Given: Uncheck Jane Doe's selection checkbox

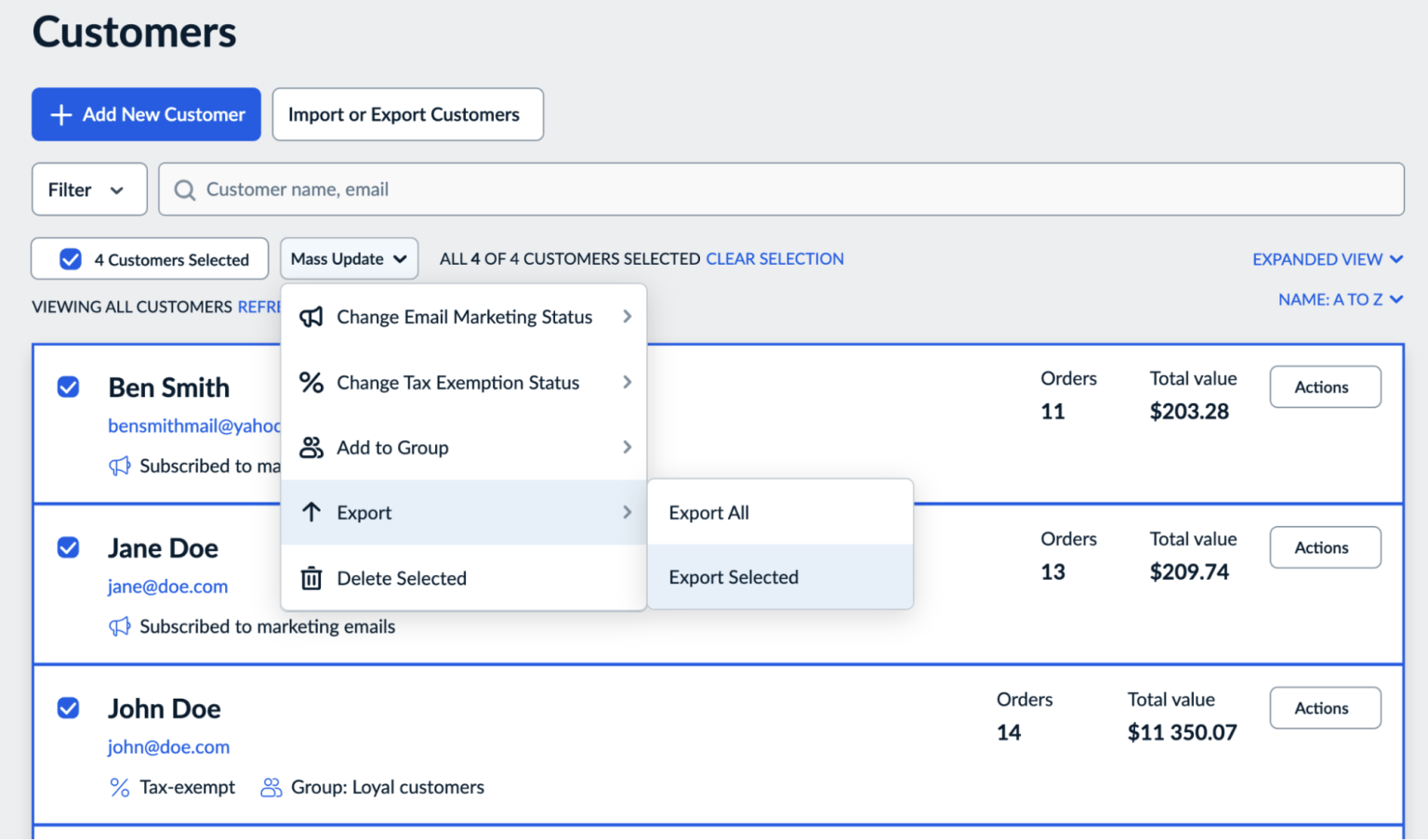Looking at the screenshot, I should 68,547.
